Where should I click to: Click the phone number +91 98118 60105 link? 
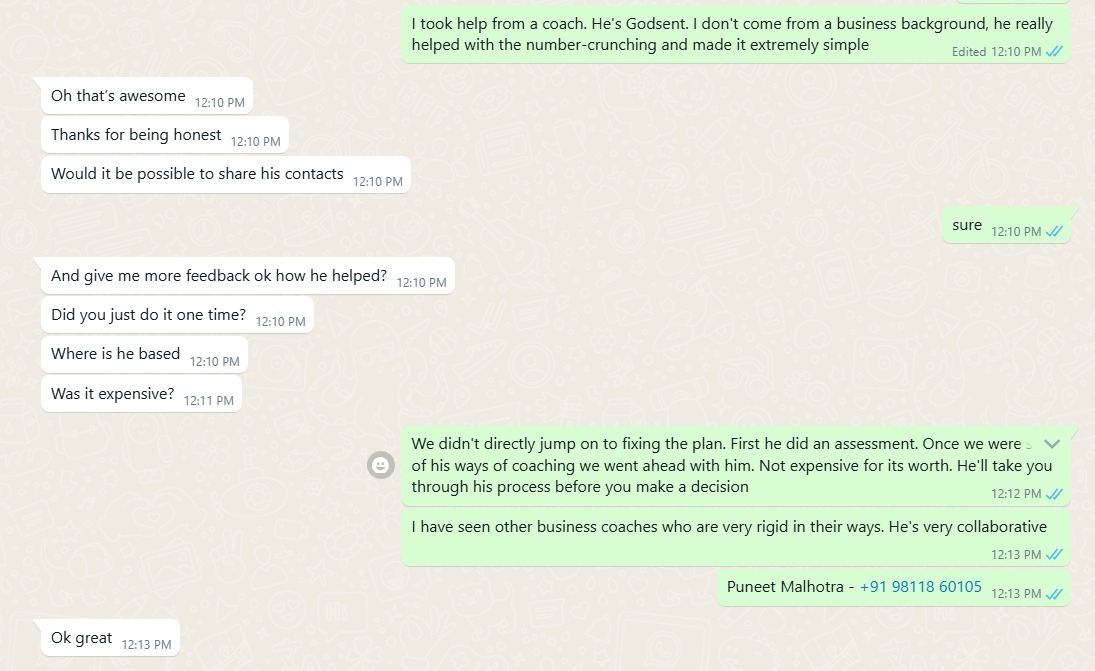point(920,587)
